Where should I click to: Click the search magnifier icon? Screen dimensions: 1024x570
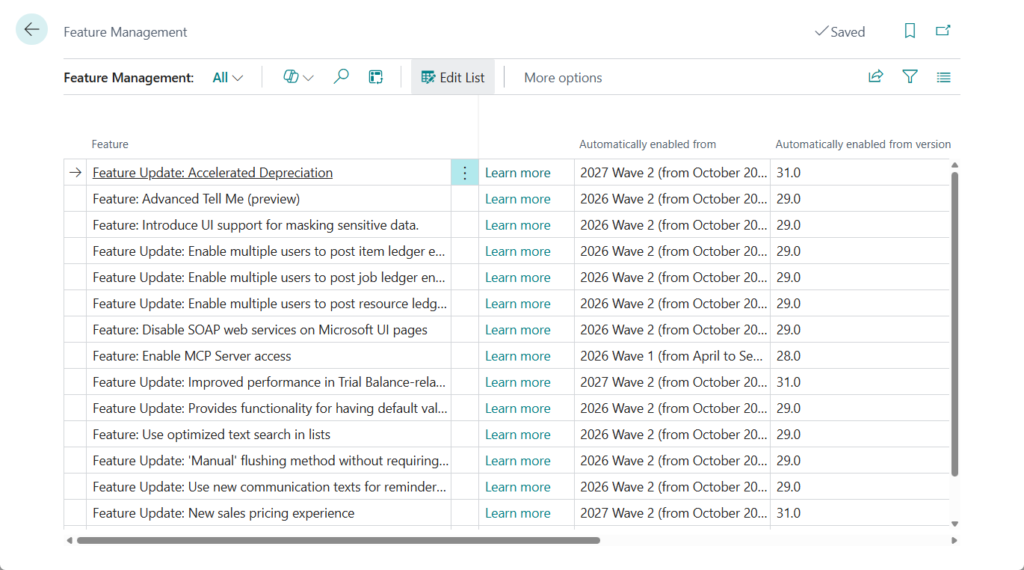341,77
